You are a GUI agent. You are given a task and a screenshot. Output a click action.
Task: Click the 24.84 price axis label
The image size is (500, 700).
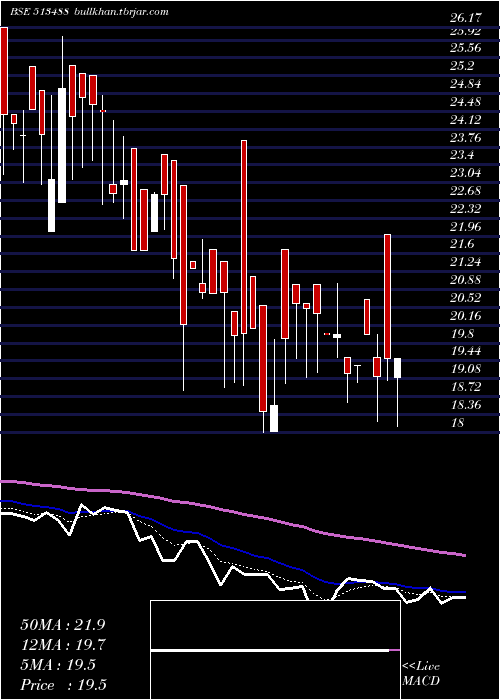pyautogui.click(x=466, y=84)
